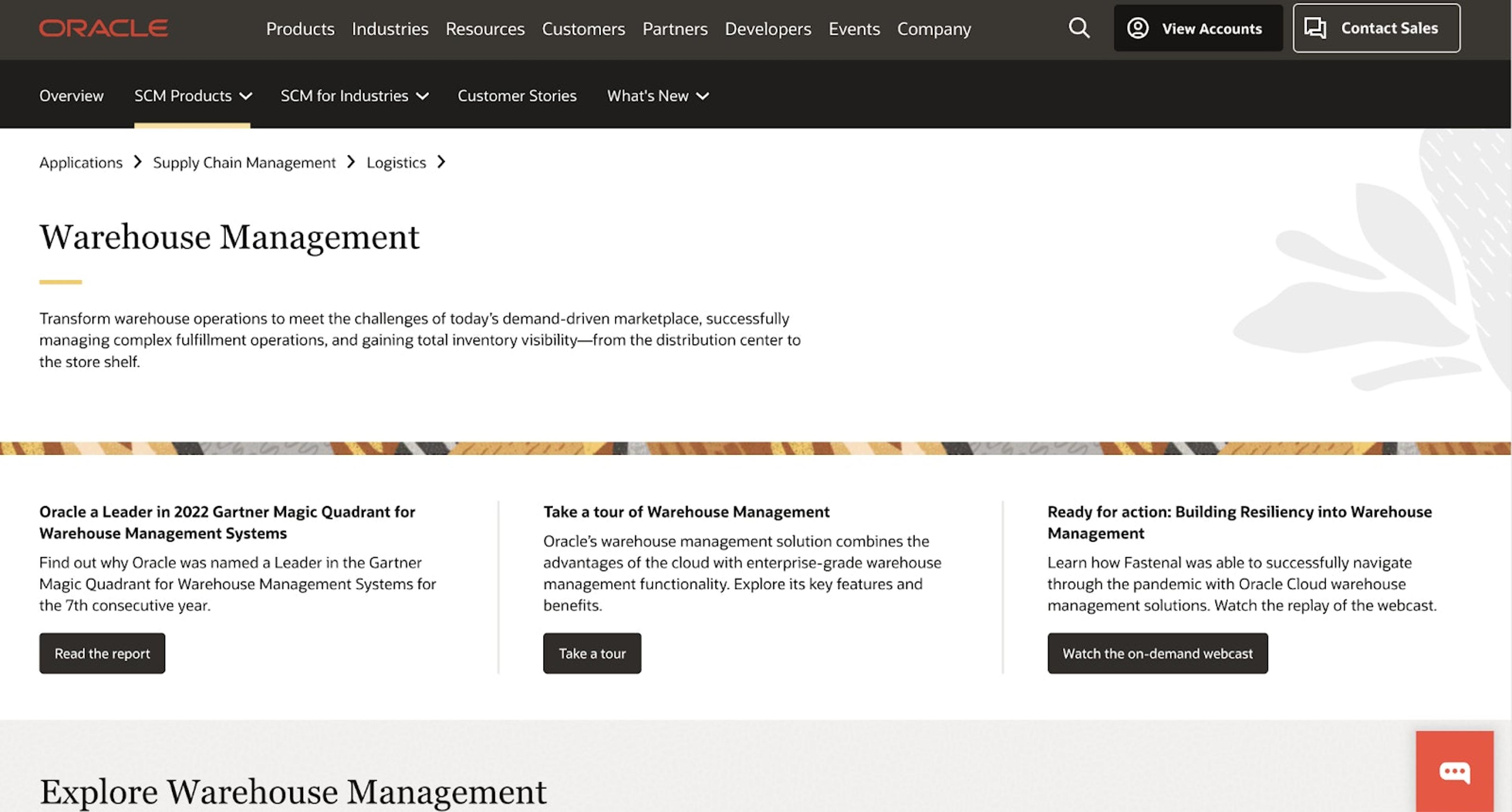Open the Company menu
Screen dimensions: 1512x812
pyautogui.click(x=934, y=29)
